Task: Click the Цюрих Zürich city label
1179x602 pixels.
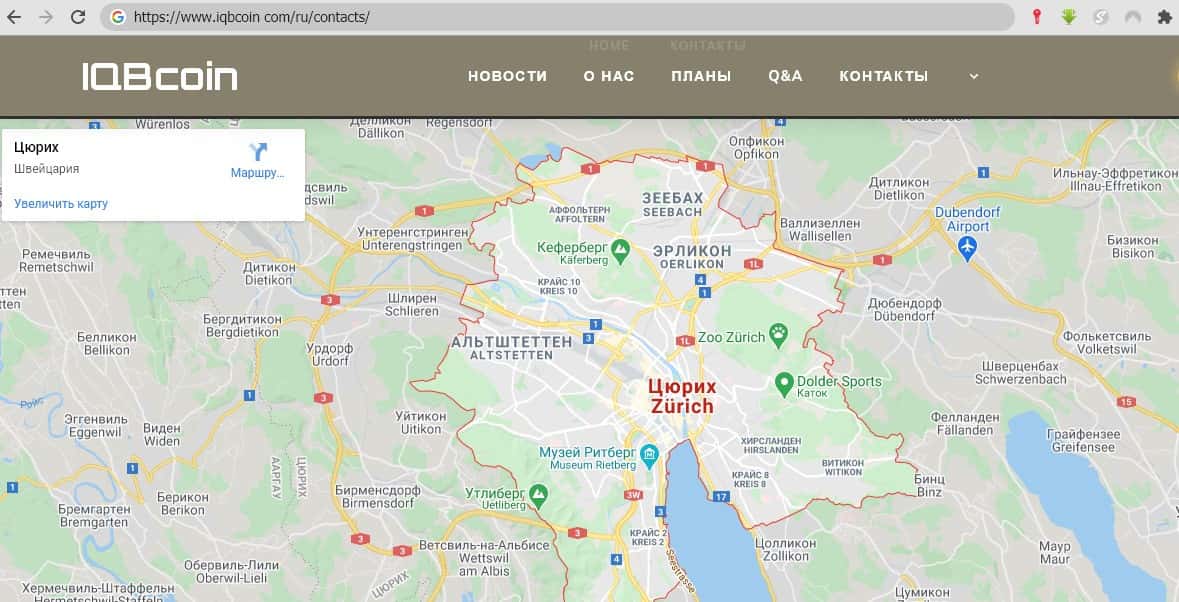Action: [682, 396]
